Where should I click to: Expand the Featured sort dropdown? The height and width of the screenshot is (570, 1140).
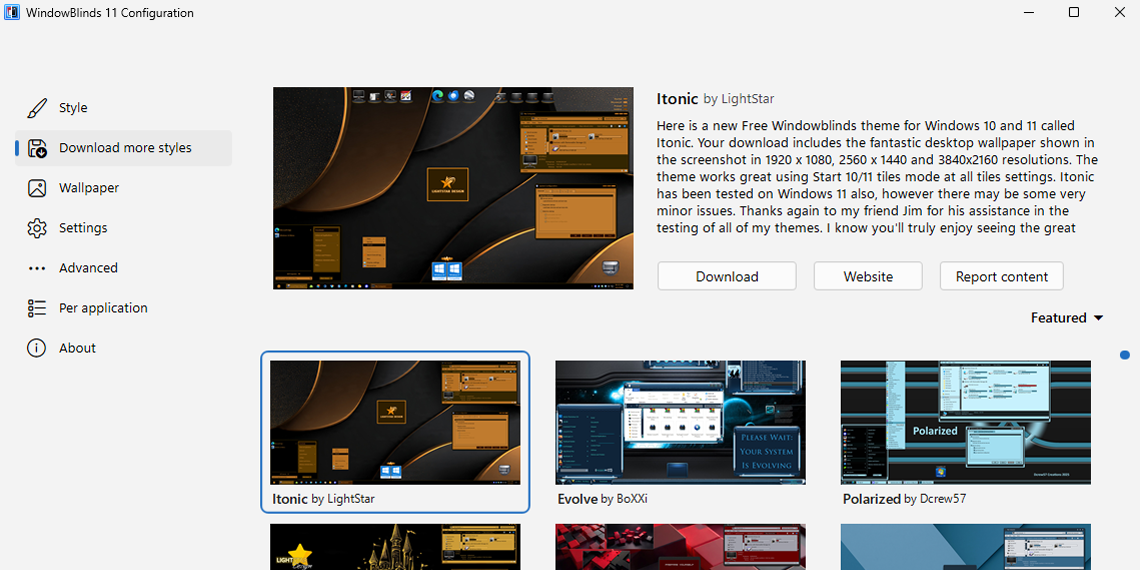1067,318
